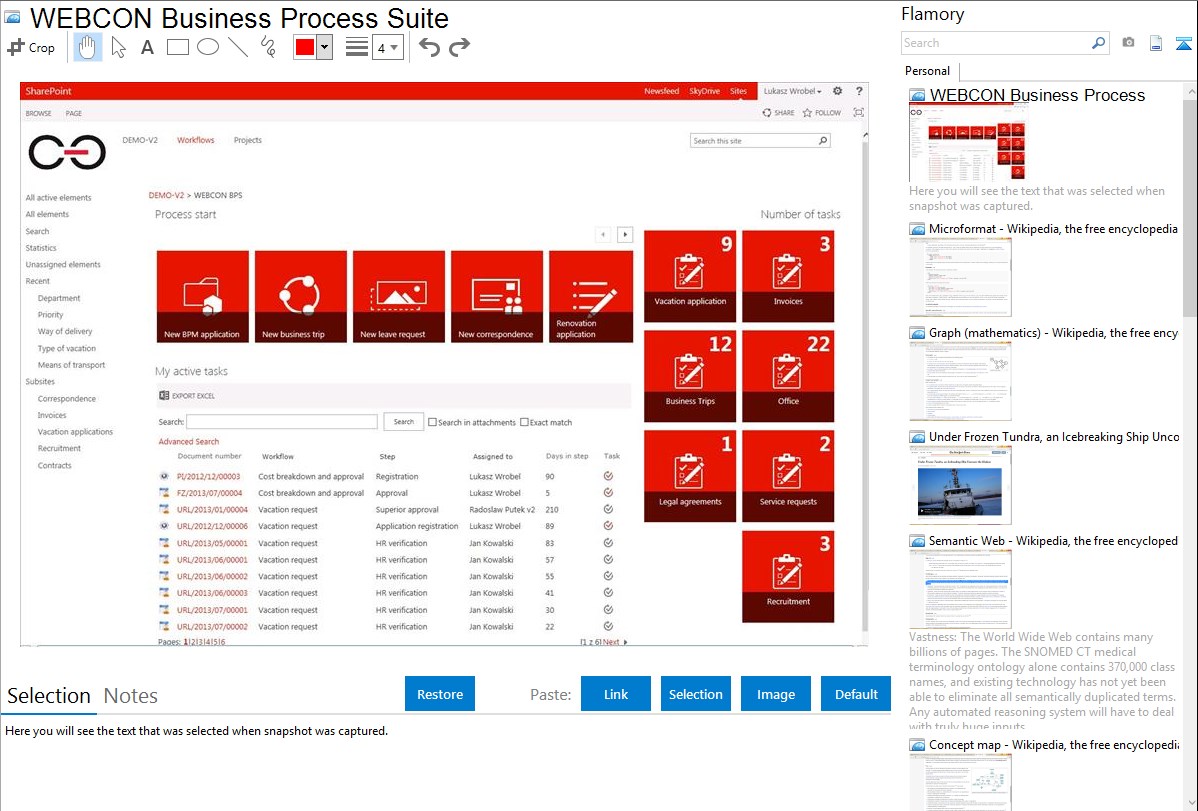The height and width of the screenshot is (811, 1198).
Task: Open New correspondence tile
Action: tap(497, 297)
